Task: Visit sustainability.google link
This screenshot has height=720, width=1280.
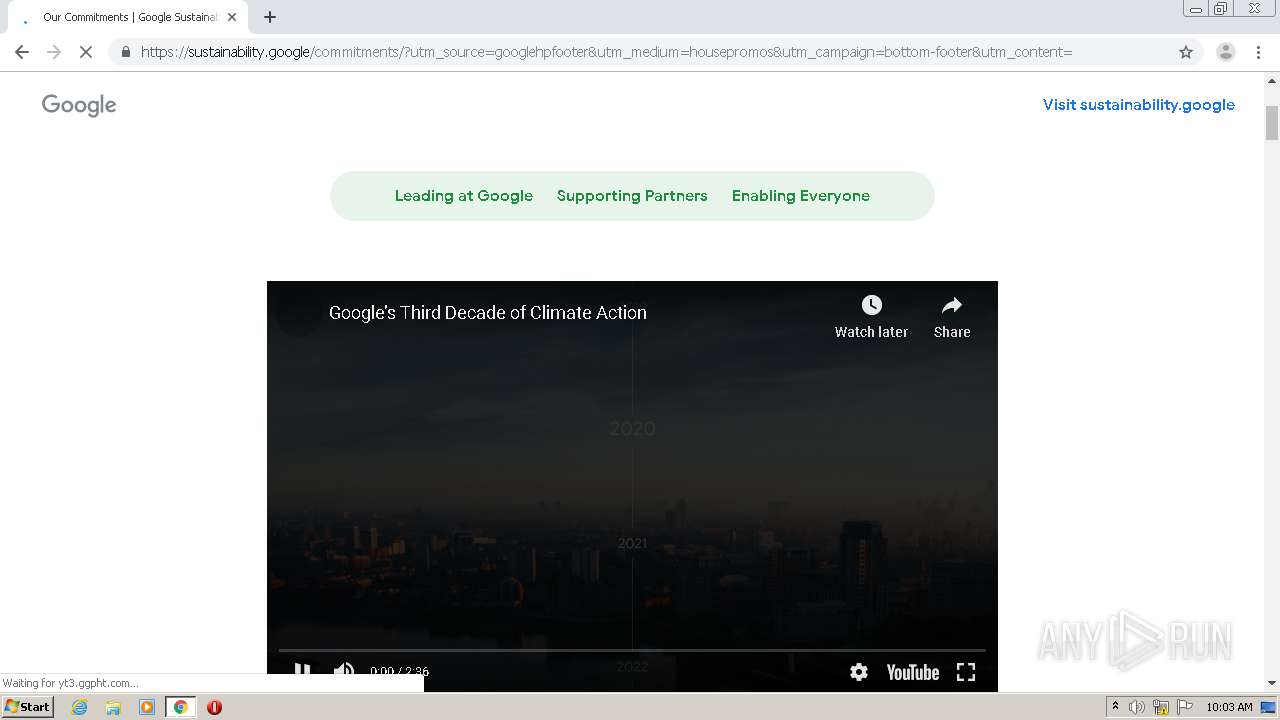Action: (x=1139, y=104)
